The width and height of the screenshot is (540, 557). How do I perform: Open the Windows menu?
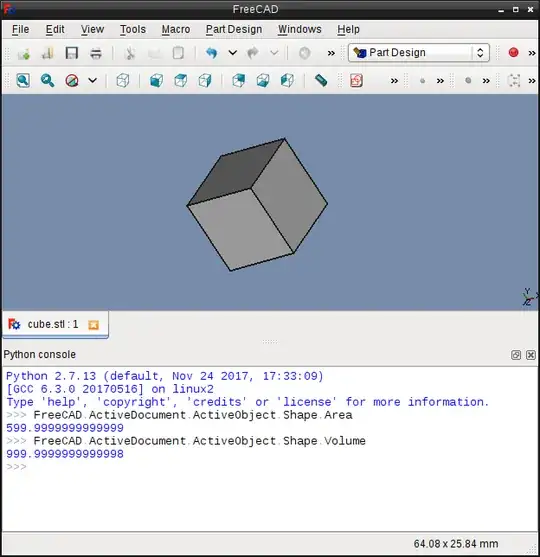click(300, 29)
